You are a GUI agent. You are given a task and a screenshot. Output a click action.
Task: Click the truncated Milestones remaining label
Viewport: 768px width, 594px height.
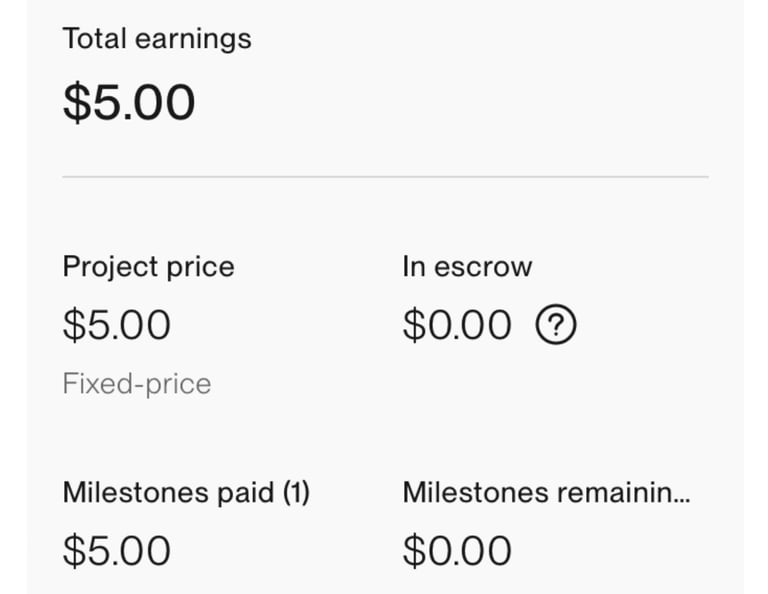coord(547,492)
